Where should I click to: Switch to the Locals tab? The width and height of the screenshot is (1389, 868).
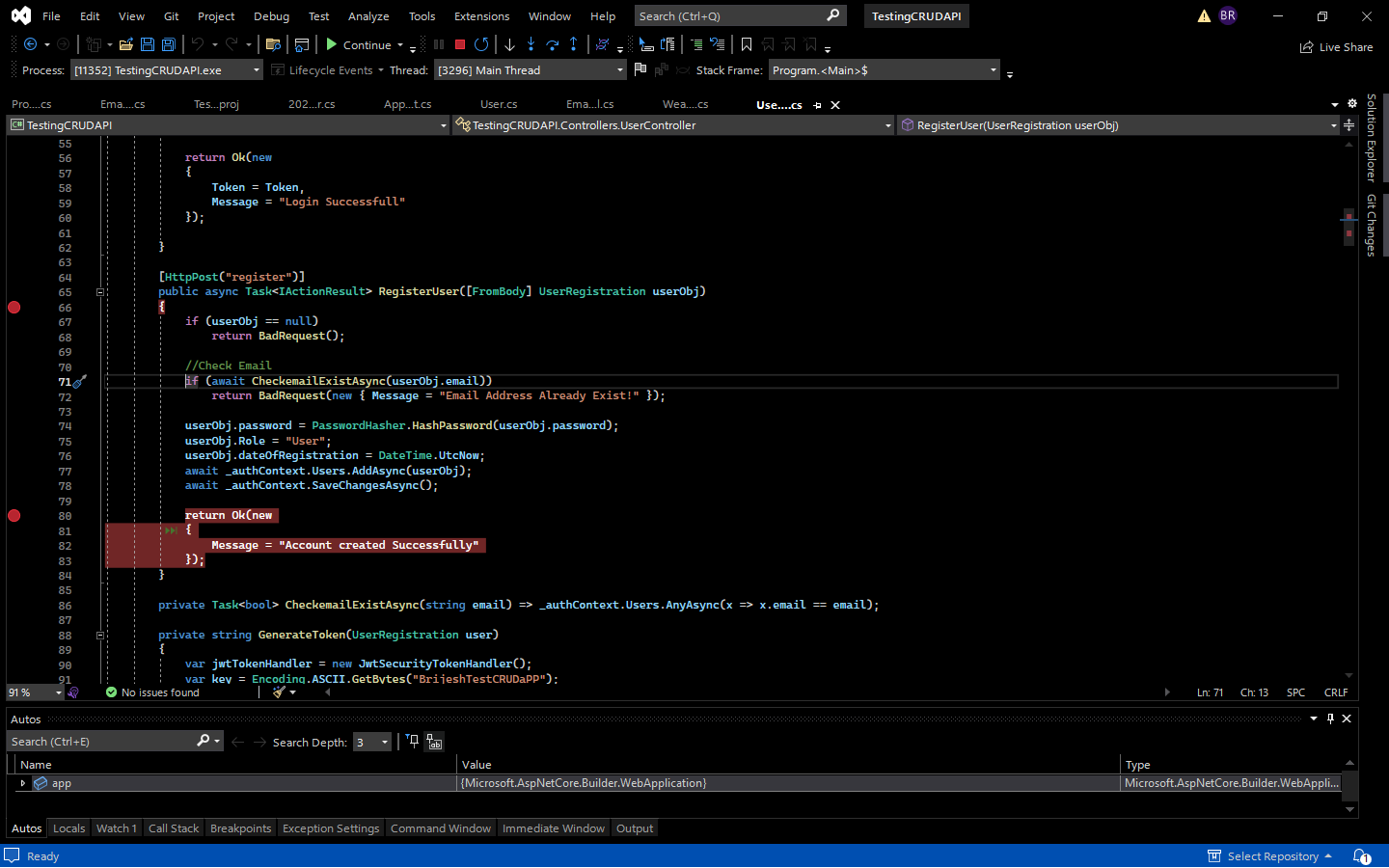coord(68,827)
